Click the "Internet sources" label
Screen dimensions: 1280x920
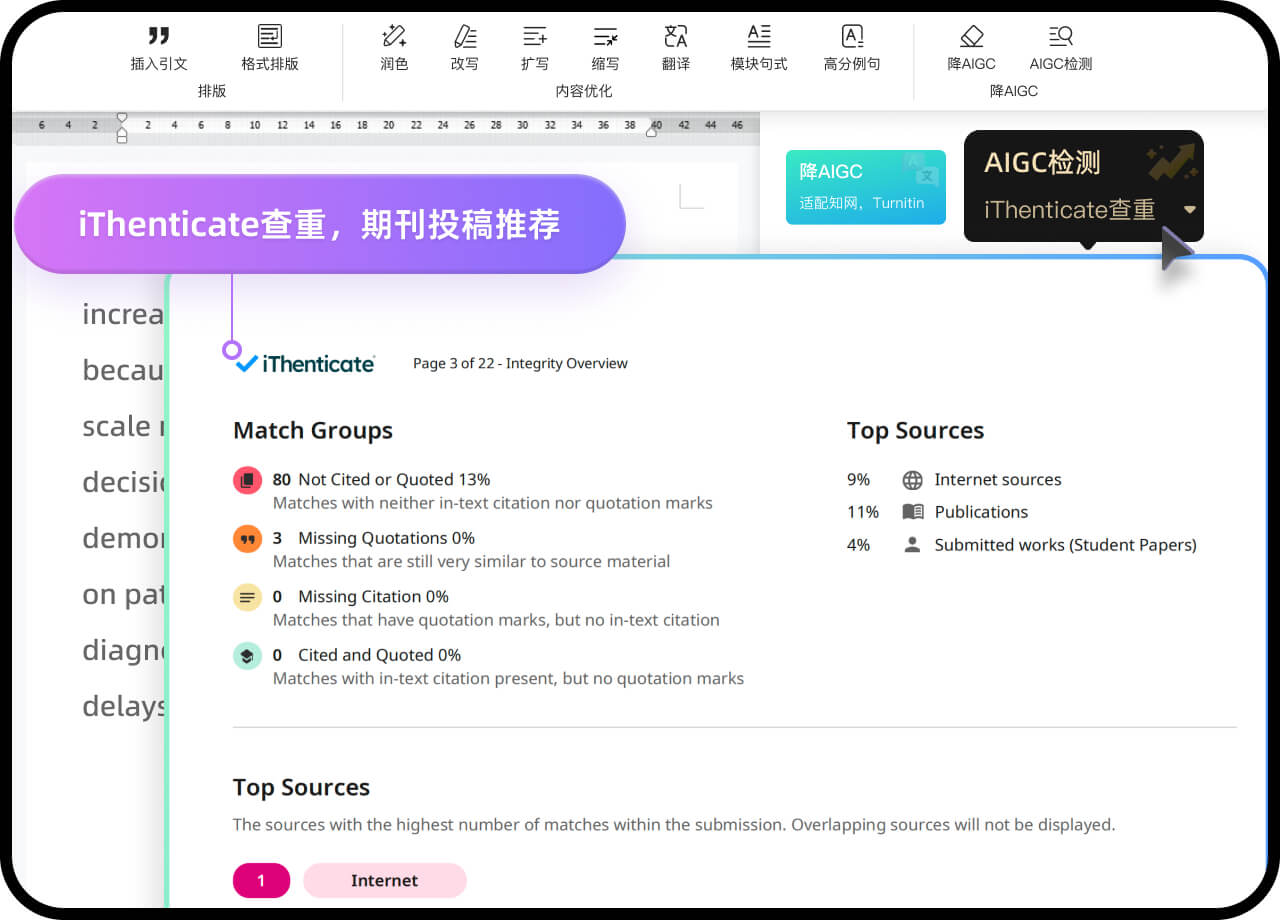(x=998, y=480)
